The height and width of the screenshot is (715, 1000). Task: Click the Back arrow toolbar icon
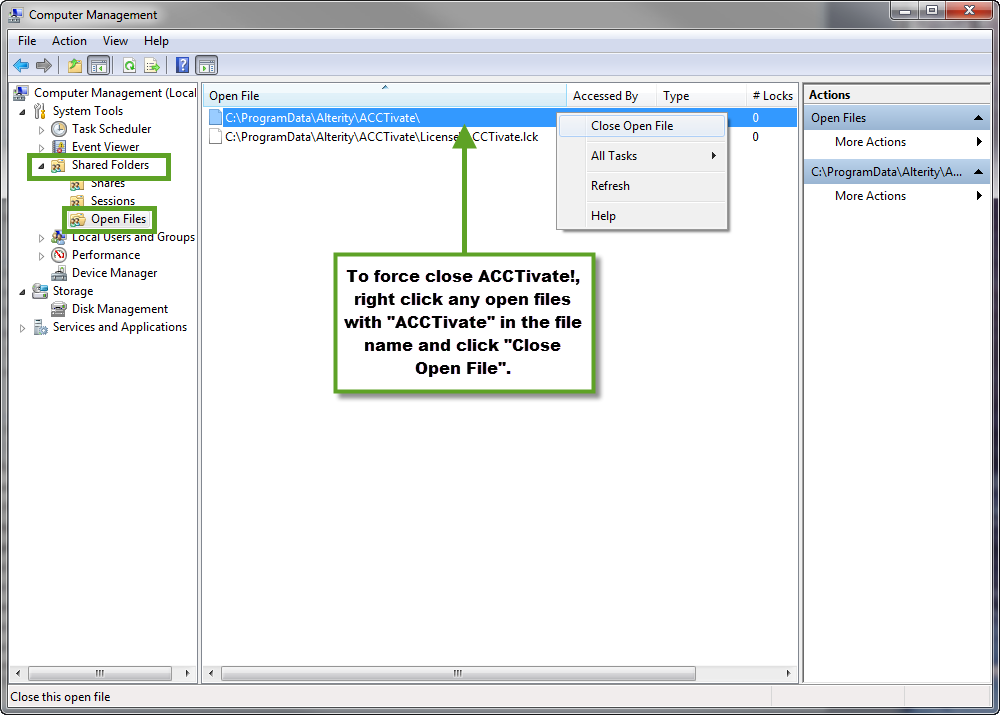[x=21, y=65]
